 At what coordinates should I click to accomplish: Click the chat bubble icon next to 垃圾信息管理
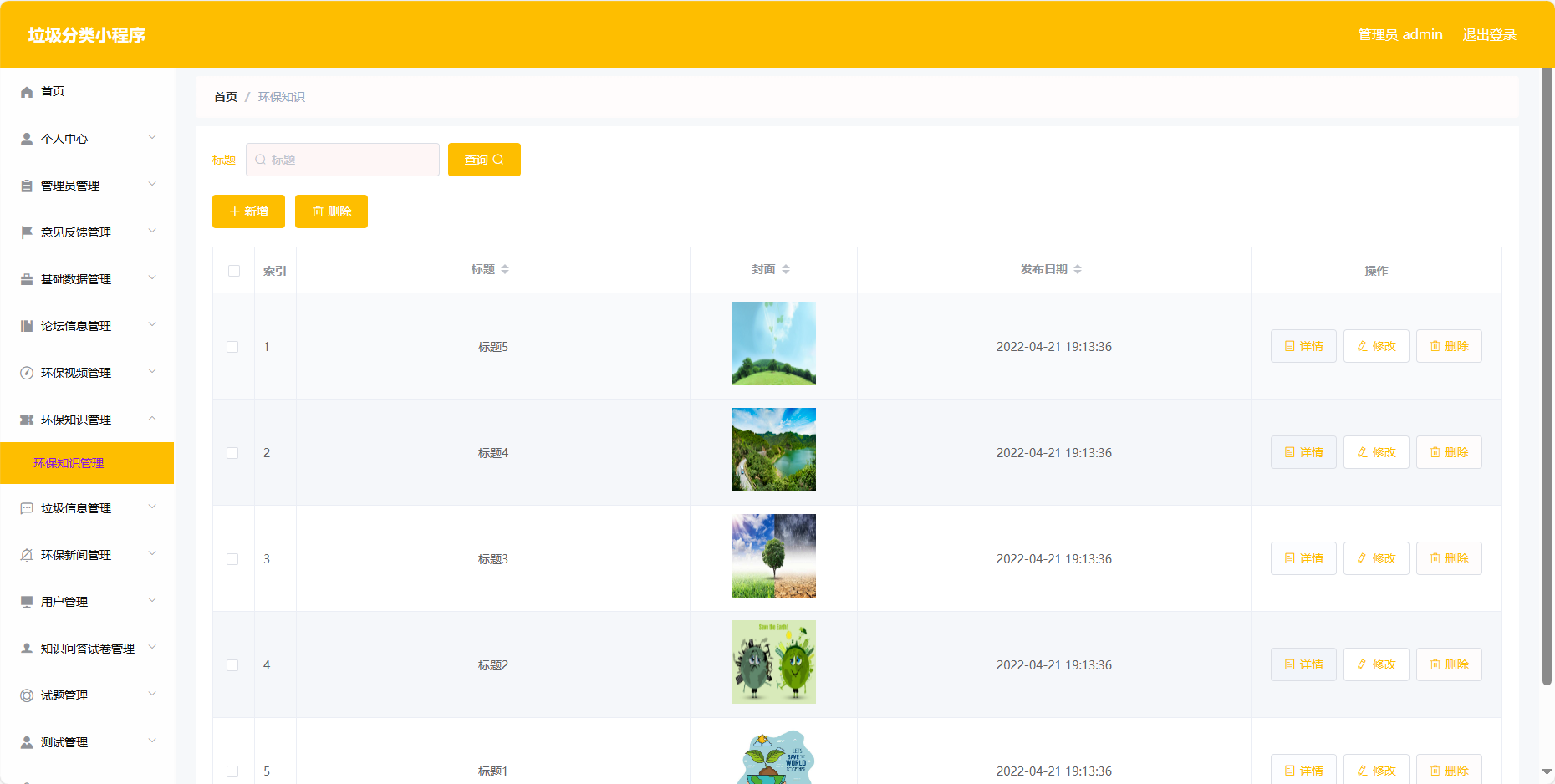click(27, 508)
